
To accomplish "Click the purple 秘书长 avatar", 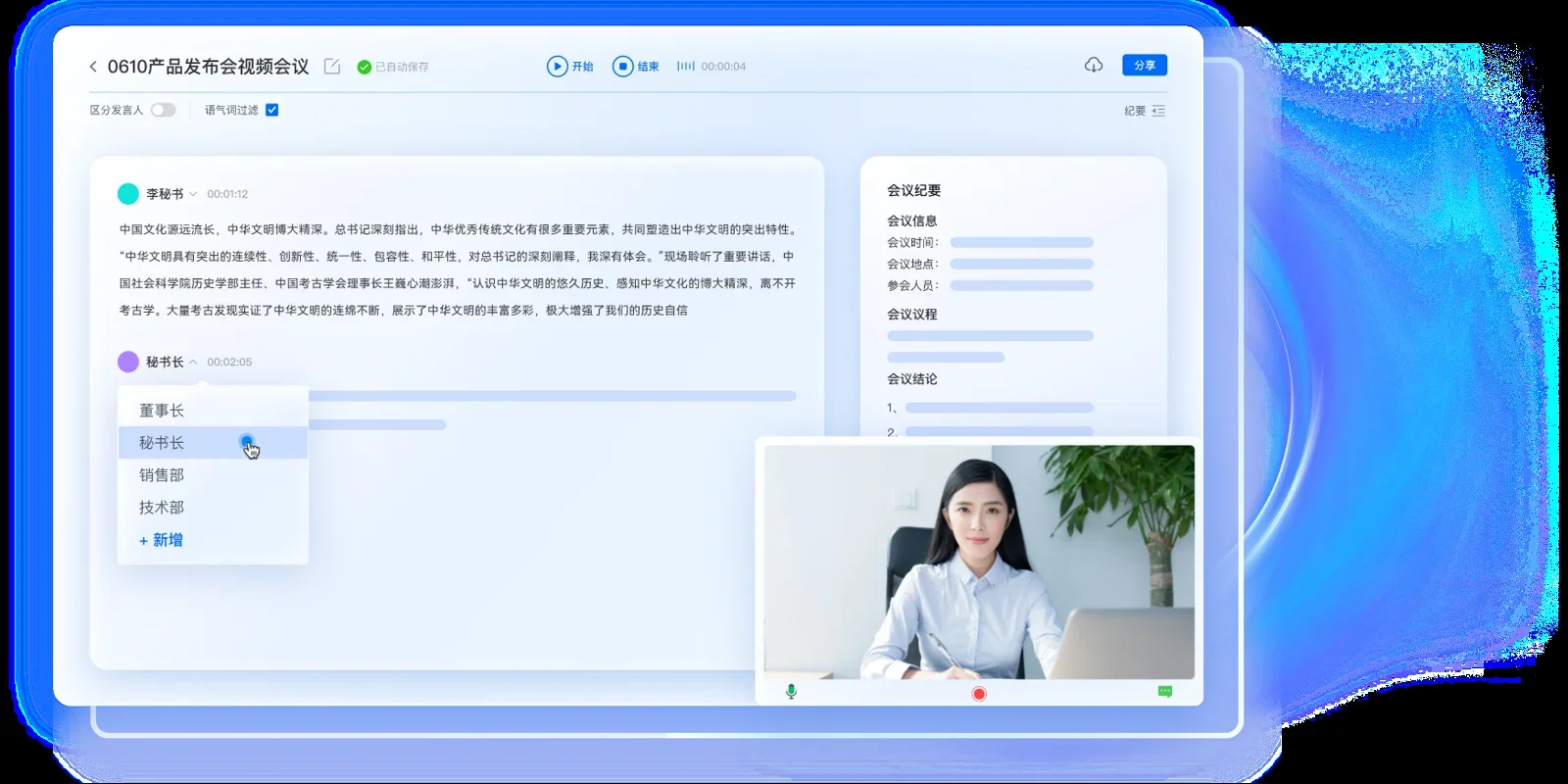I will (x=128, y=362).
